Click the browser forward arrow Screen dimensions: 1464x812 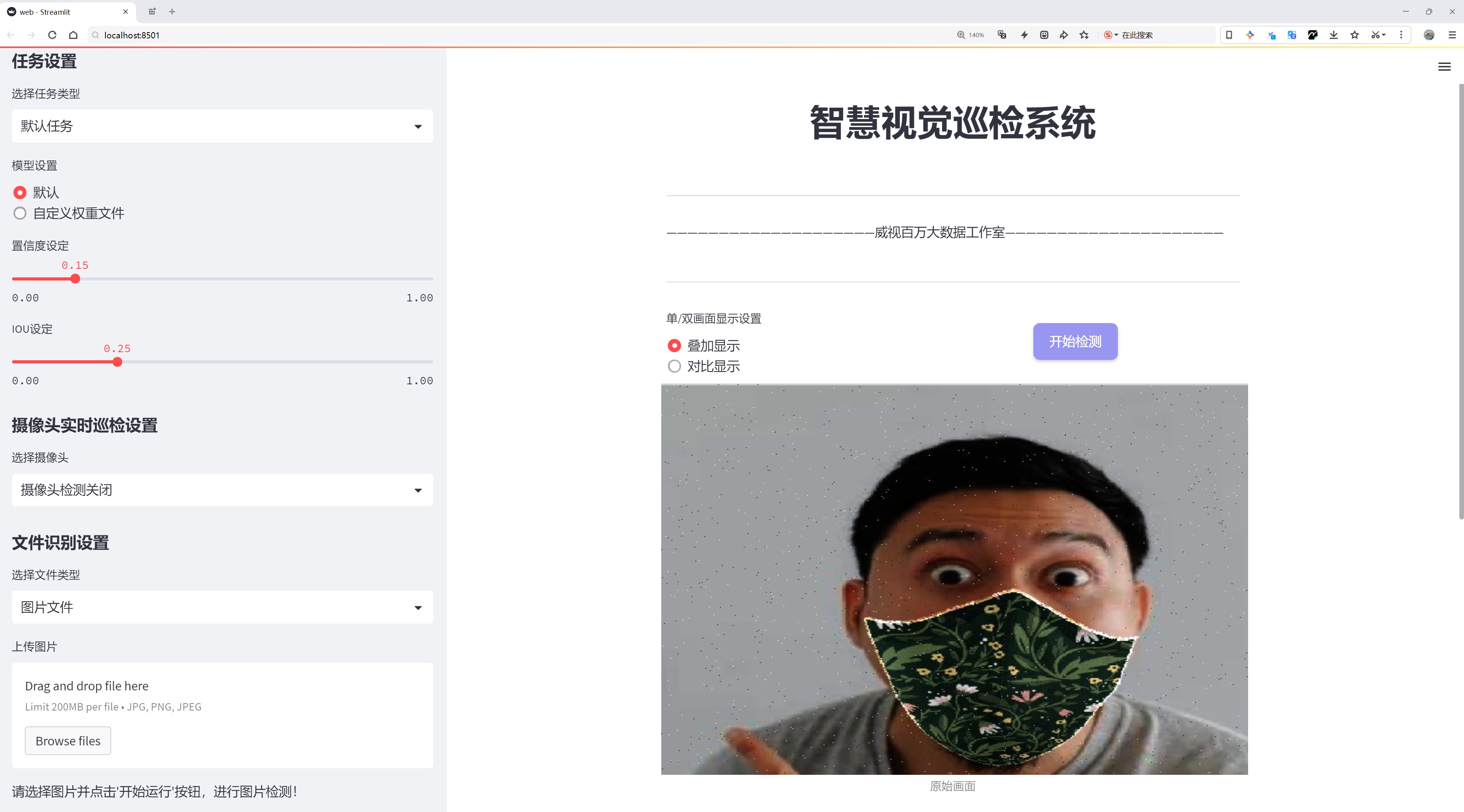(31, 35)
